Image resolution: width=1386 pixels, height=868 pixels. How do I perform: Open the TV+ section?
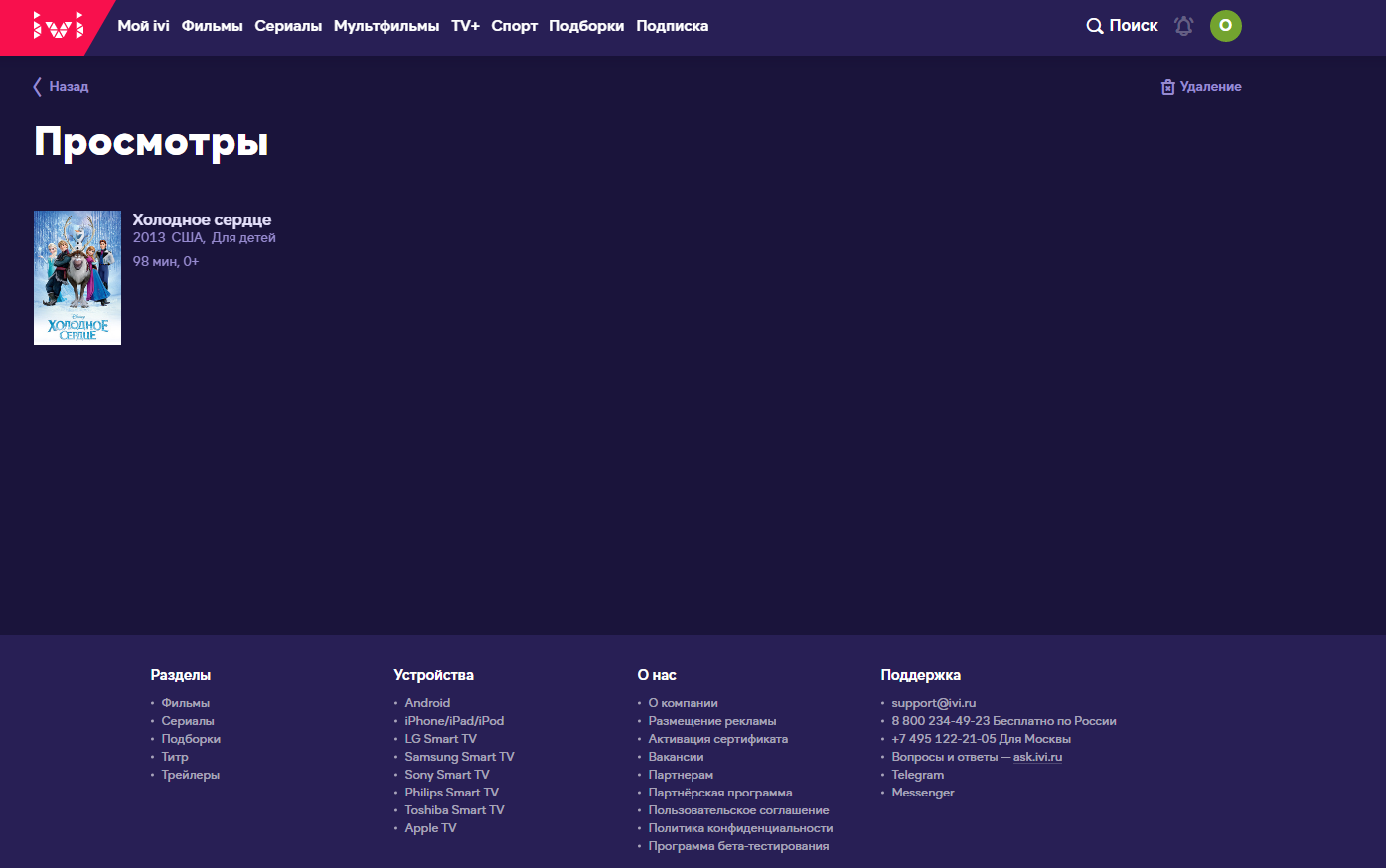click(x=465, y=26)
